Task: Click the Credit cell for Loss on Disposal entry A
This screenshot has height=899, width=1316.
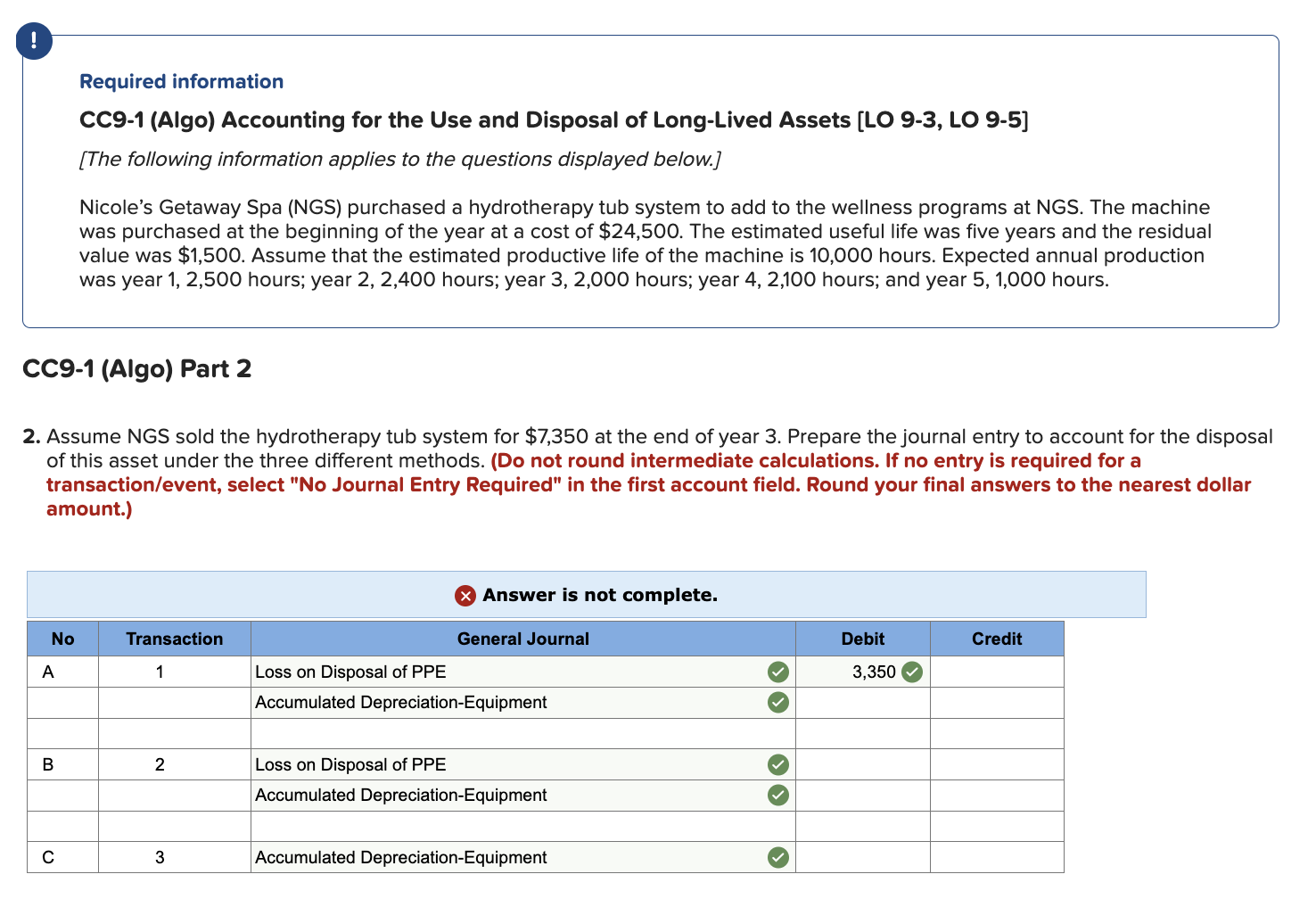Action: pos(997,672)
